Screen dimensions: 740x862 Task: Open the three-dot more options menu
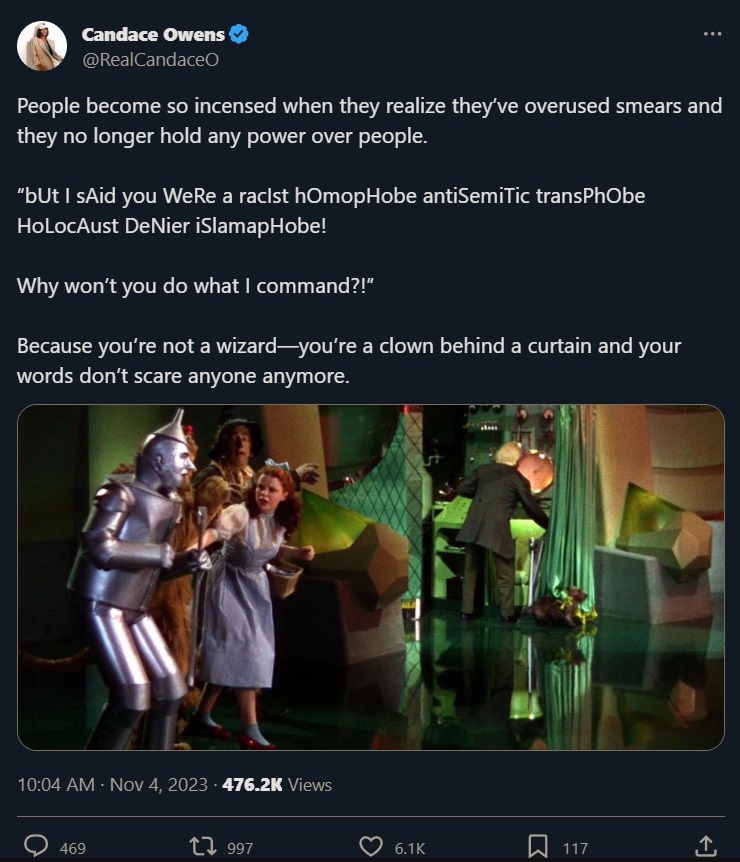coord(713,34)
